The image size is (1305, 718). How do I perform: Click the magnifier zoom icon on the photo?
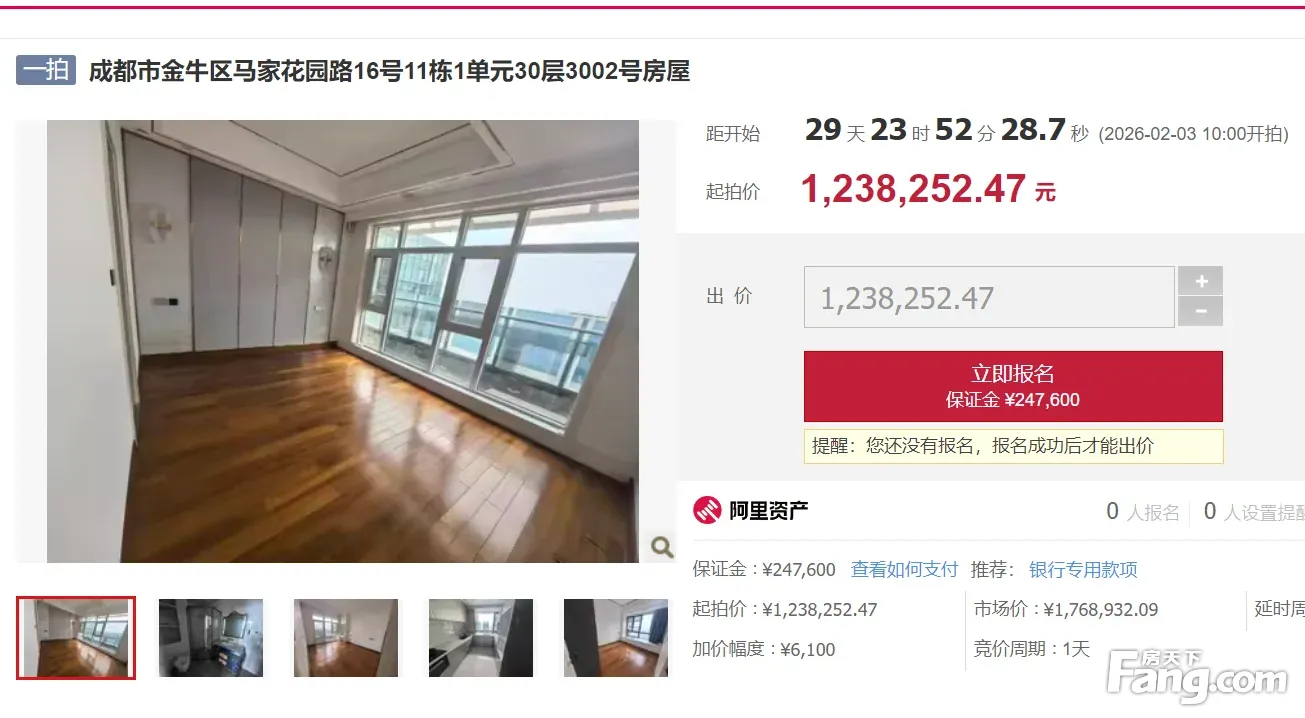click(x=661, y=546)
